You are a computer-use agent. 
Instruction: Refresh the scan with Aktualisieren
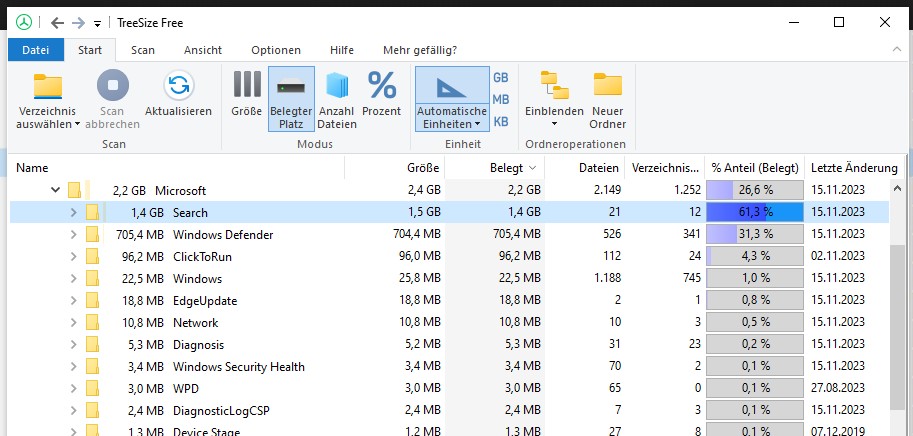tap(178, 94)
